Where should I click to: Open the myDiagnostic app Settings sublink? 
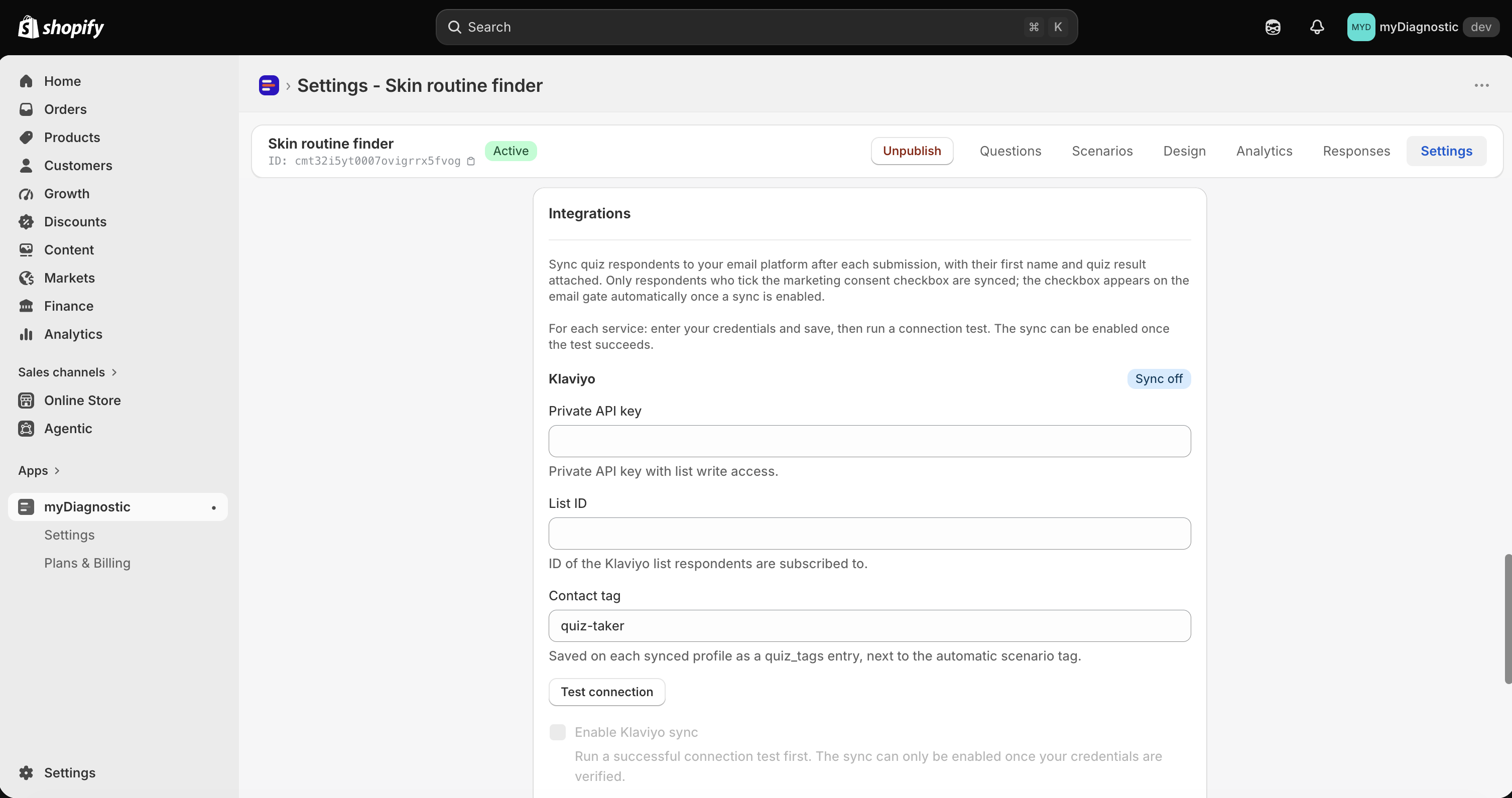[69, 535]
